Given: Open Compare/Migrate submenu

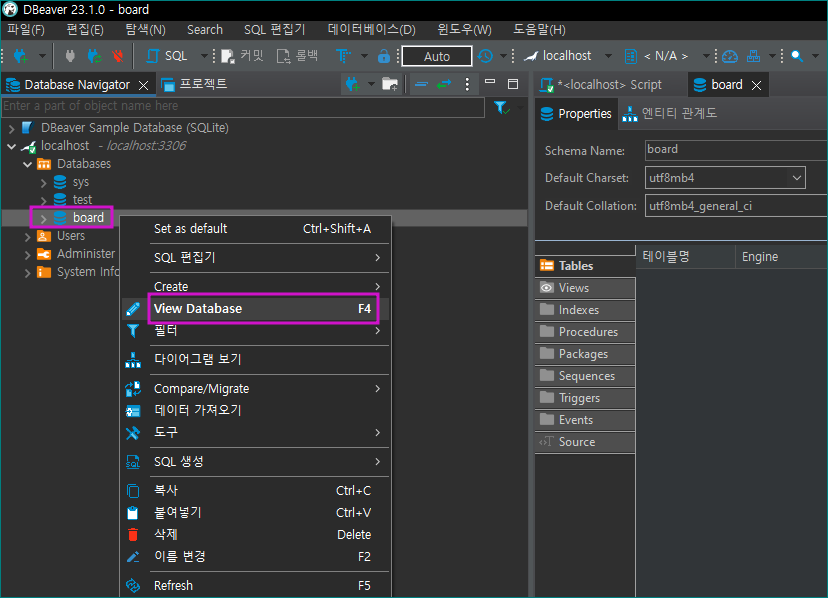Looking at the screenshot, I should 256,389.
